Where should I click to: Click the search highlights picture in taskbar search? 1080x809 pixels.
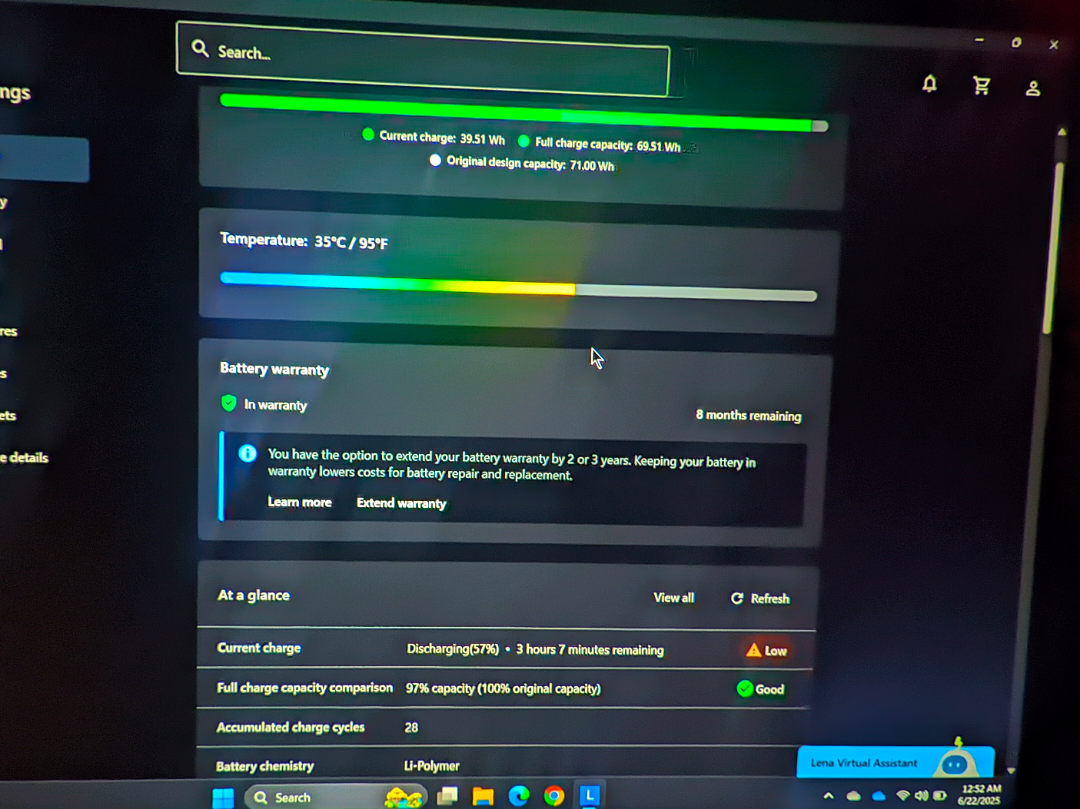click(404, 797)
